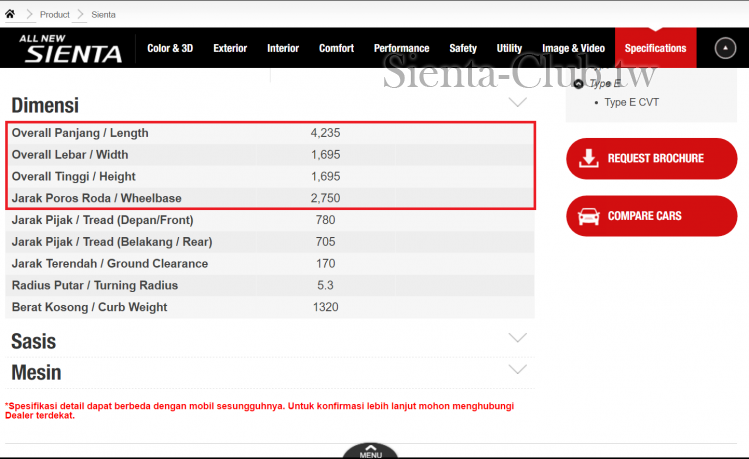Click the car icon on Compare Cars

589,216
